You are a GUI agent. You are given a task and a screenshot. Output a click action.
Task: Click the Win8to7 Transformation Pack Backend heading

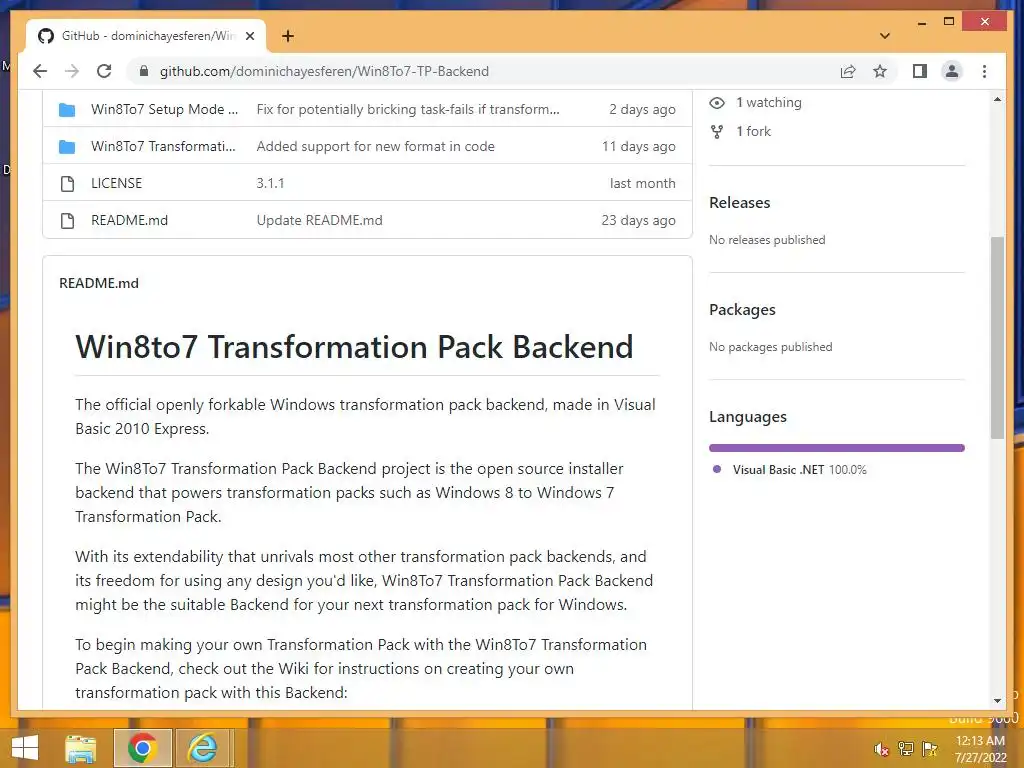click(x=354, y=347)
